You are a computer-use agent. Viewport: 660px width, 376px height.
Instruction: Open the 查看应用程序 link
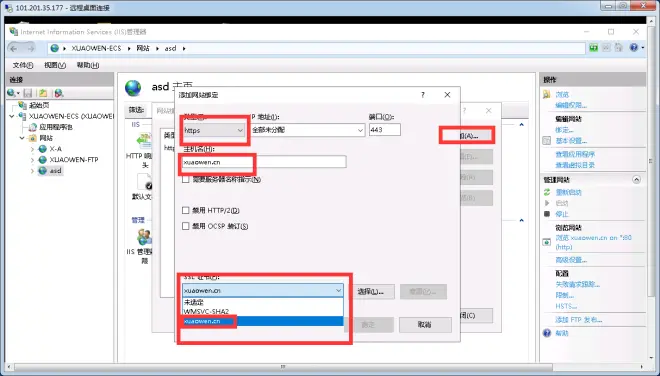pyautogui.click(x=575, y=154)
